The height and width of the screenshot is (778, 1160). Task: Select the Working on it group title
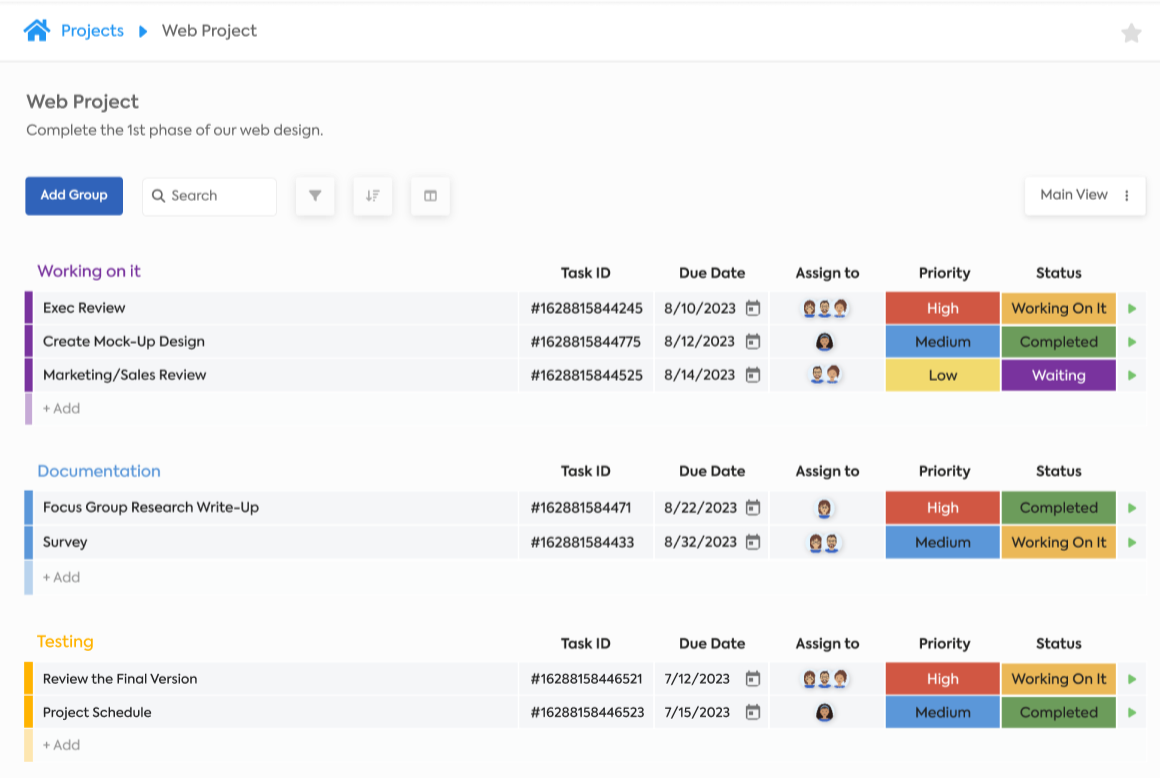coord(89,271)
